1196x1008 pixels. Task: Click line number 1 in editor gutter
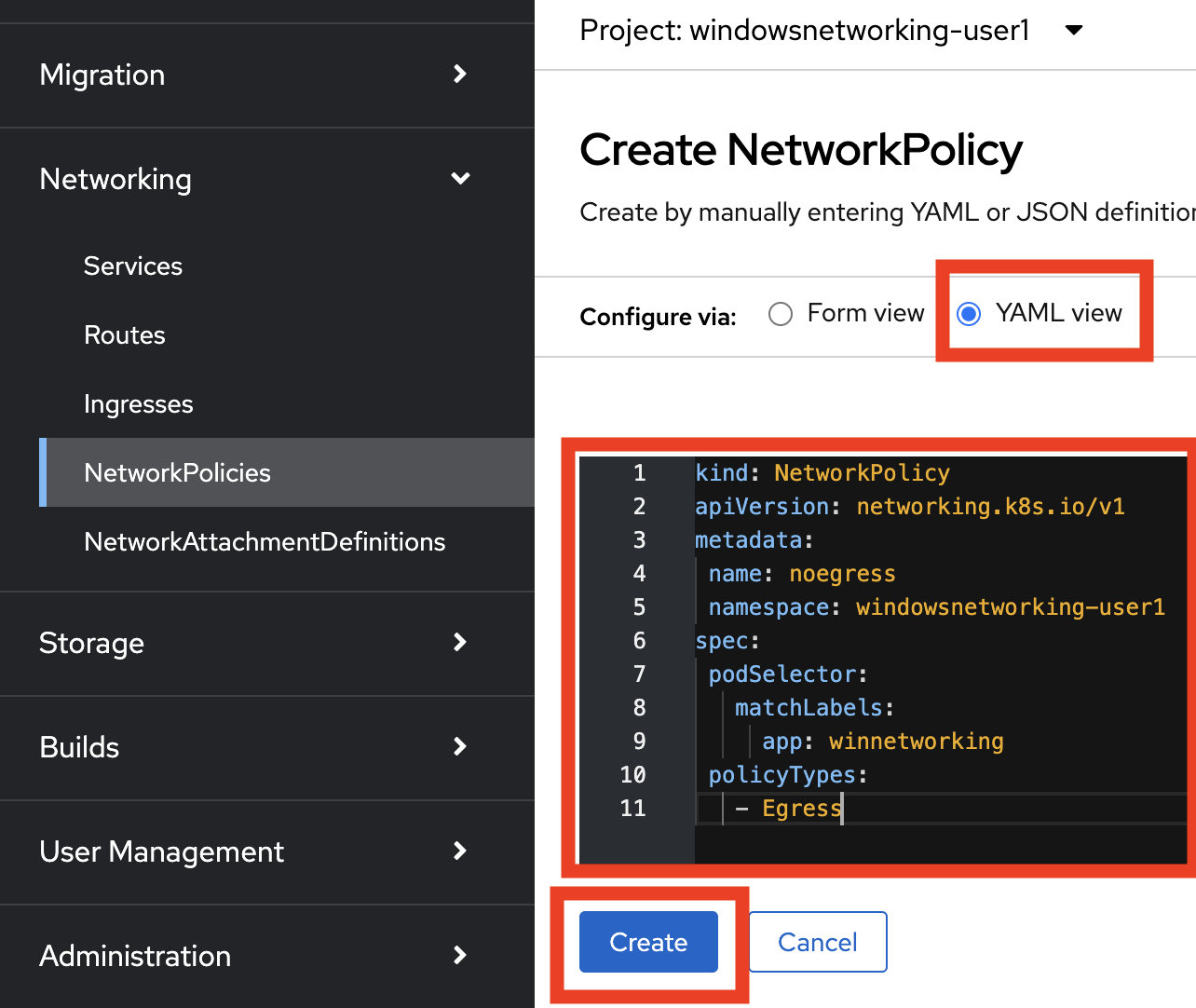click(639, 473)
